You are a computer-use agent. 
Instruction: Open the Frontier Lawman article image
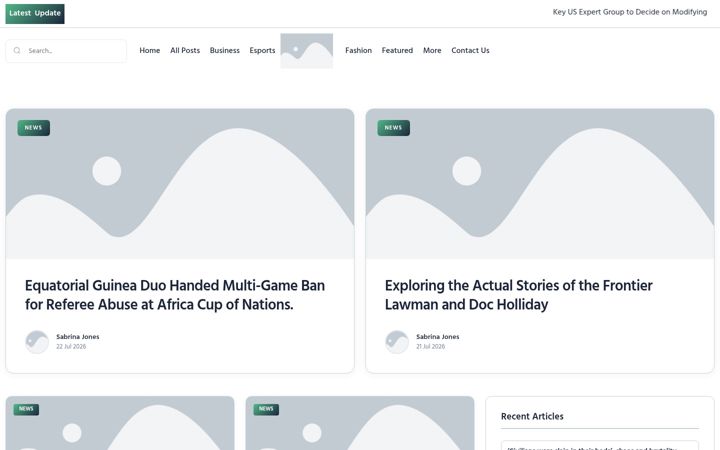(540, 184)
